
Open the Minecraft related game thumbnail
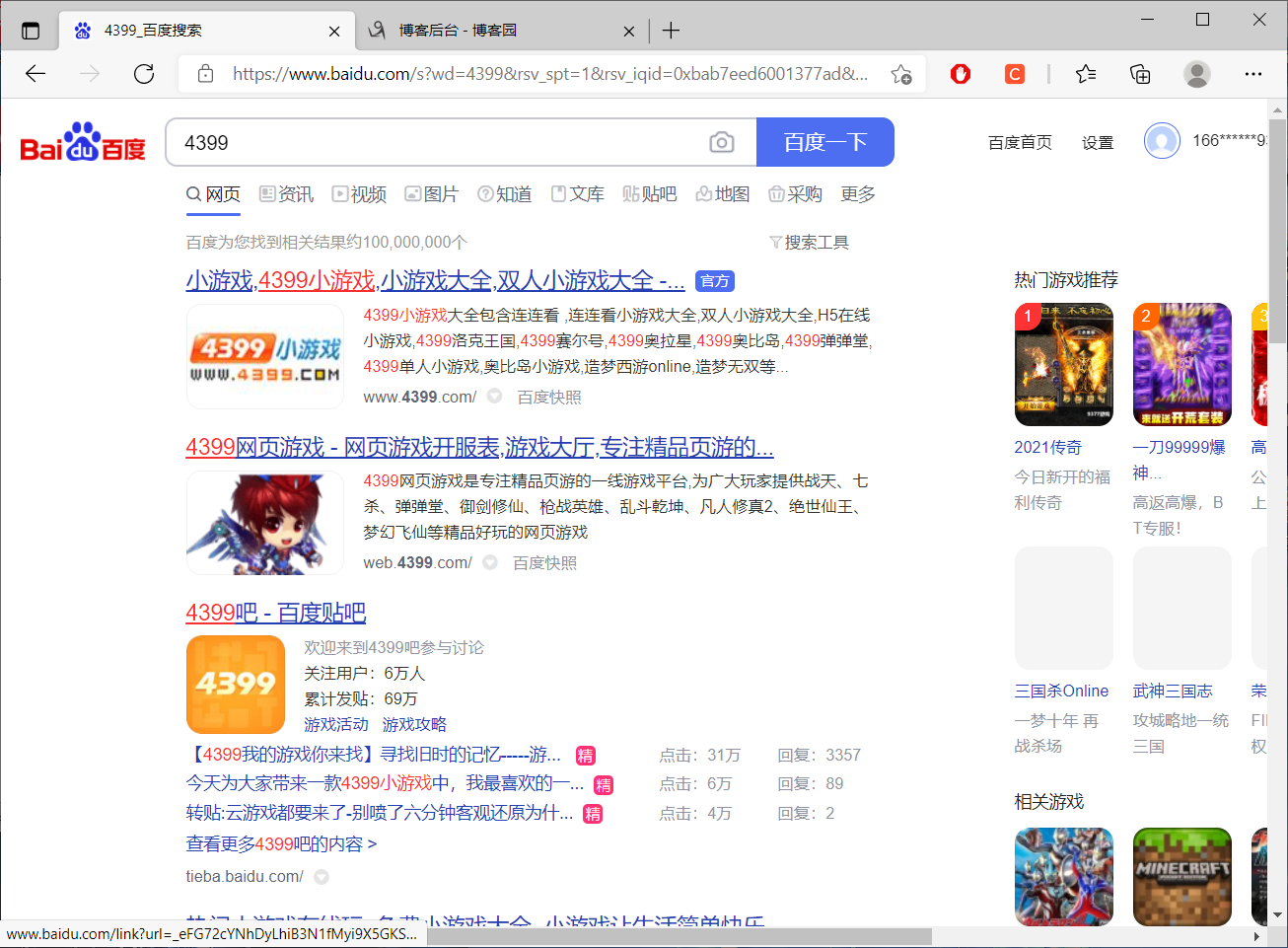(x=1182, y=876)
